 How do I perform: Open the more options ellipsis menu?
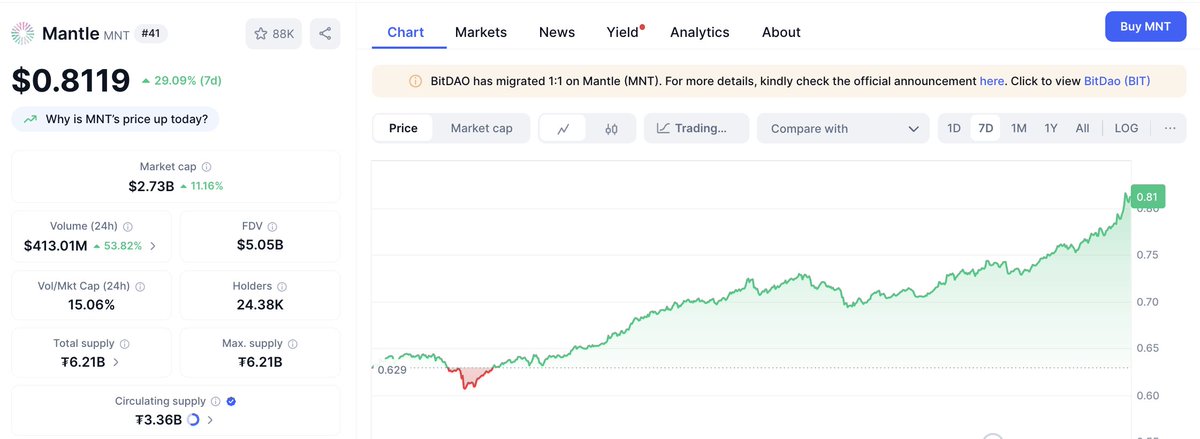[x=1170, y=128]
